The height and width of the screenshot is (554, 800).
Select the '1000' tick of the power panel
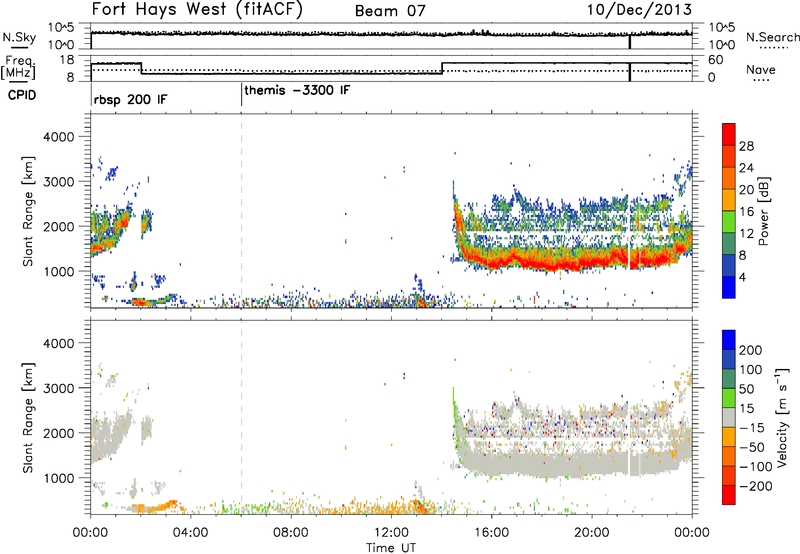tap(58, 271)
